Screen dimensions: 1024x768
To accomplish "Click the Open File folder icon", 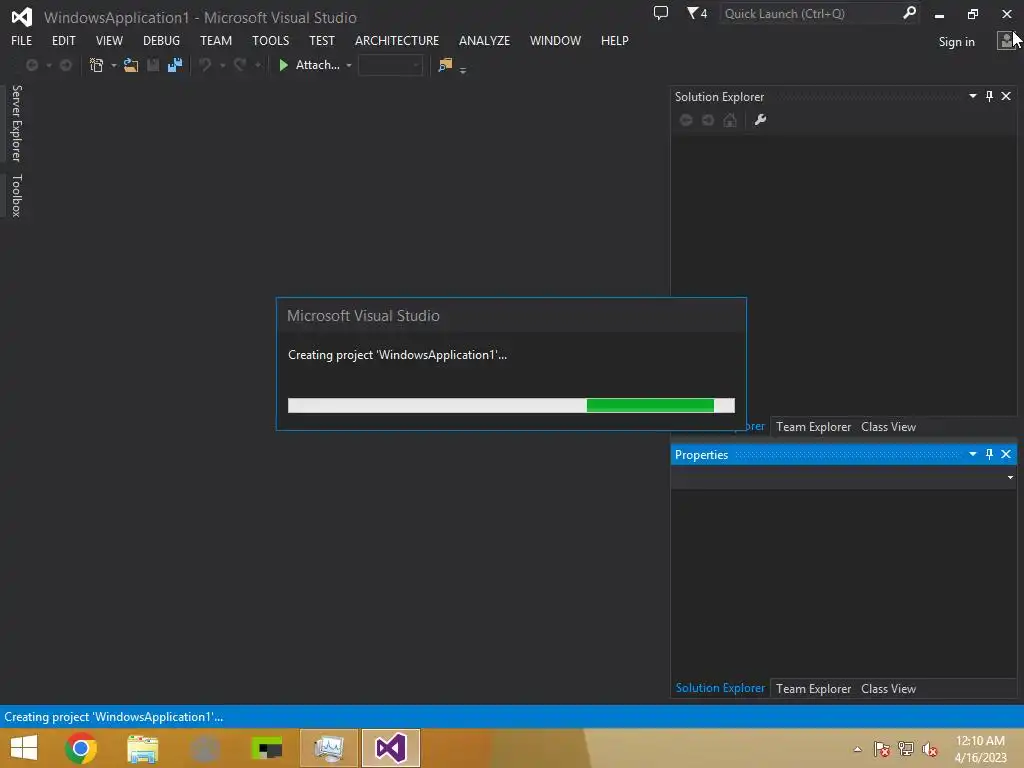I will (x=131, y=65).
